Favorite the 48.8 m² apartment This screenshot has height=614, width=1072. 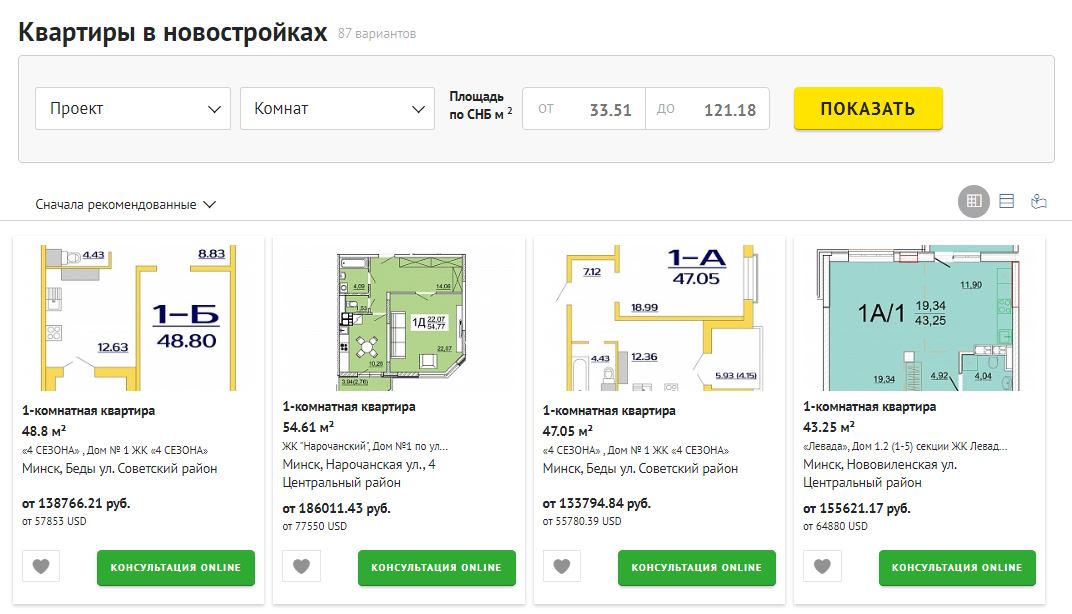click(41, 567)
